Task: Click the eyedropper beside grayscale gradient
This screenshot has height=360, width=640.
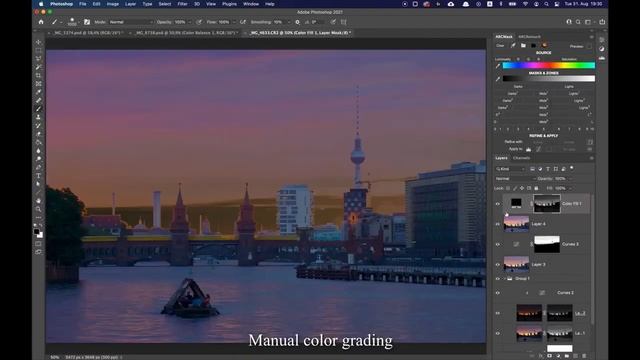Action: pos(498,79)
